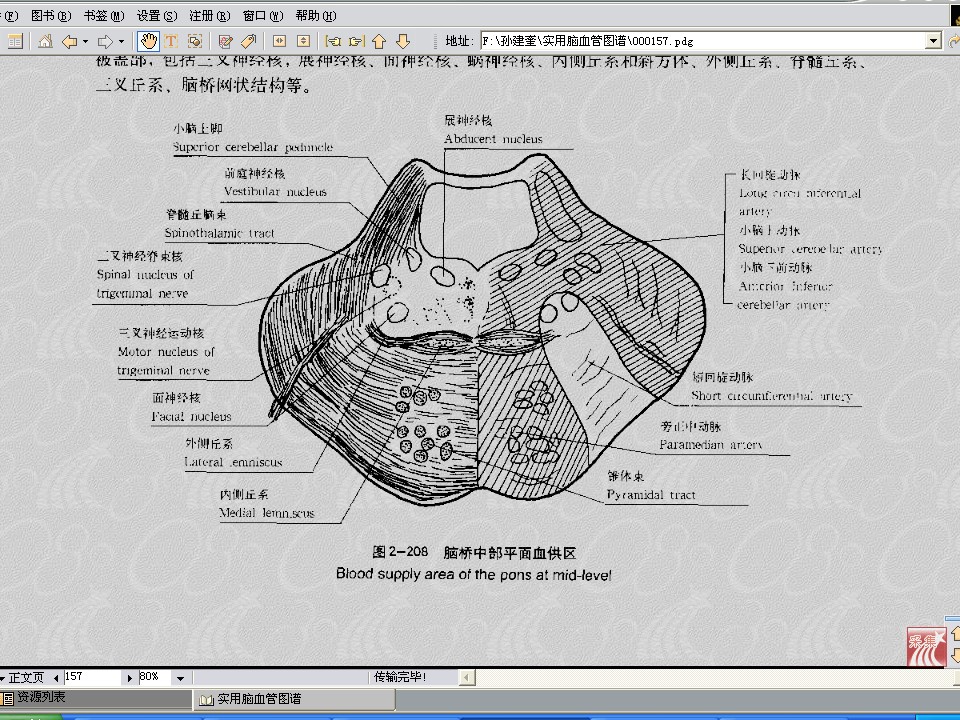Click the region capture tool icon
This screenshot has width=960, height=720.
tap(195, 41)
